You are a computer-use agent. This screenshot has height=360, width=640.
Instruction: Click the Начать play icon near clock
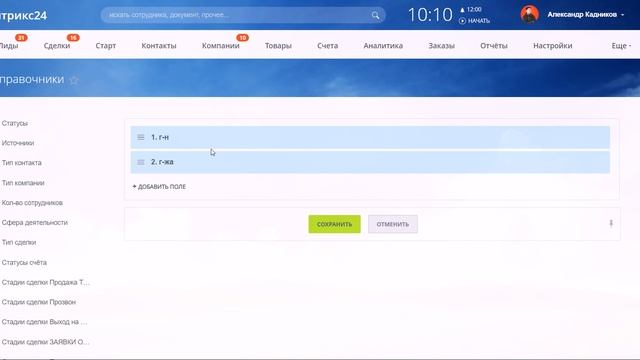pos(462,21)
